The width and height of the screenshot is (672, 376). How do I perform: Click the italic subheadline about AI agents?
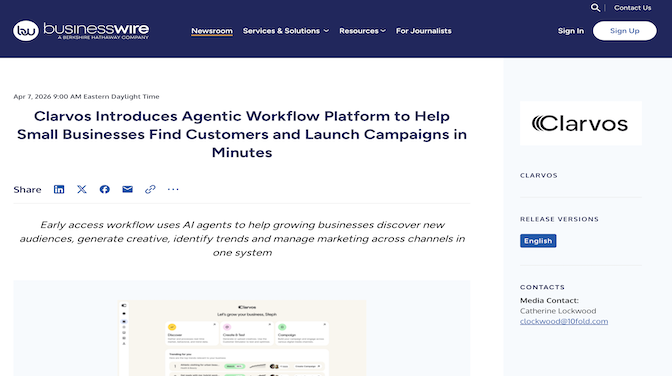point(242,239)
